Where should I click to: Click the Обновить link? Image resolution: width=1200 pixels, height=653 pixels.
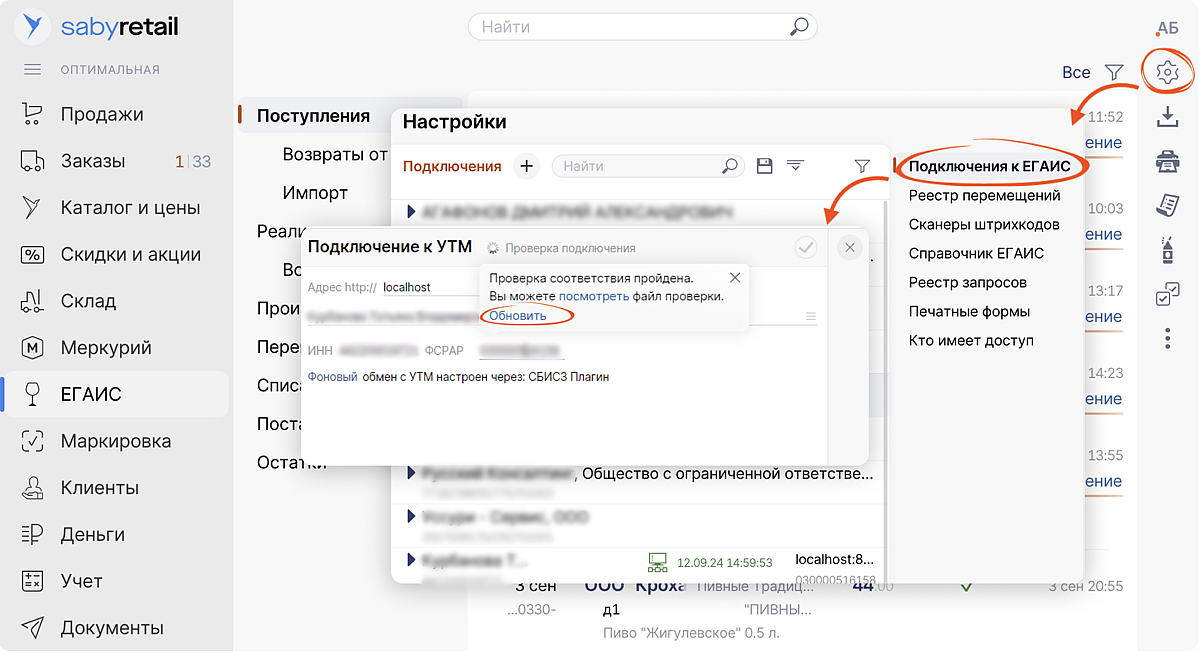coord(518,316)
